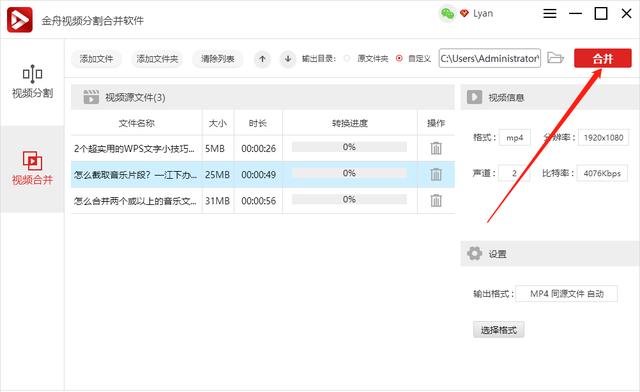Click the red 合并 button

click(602, 58)
